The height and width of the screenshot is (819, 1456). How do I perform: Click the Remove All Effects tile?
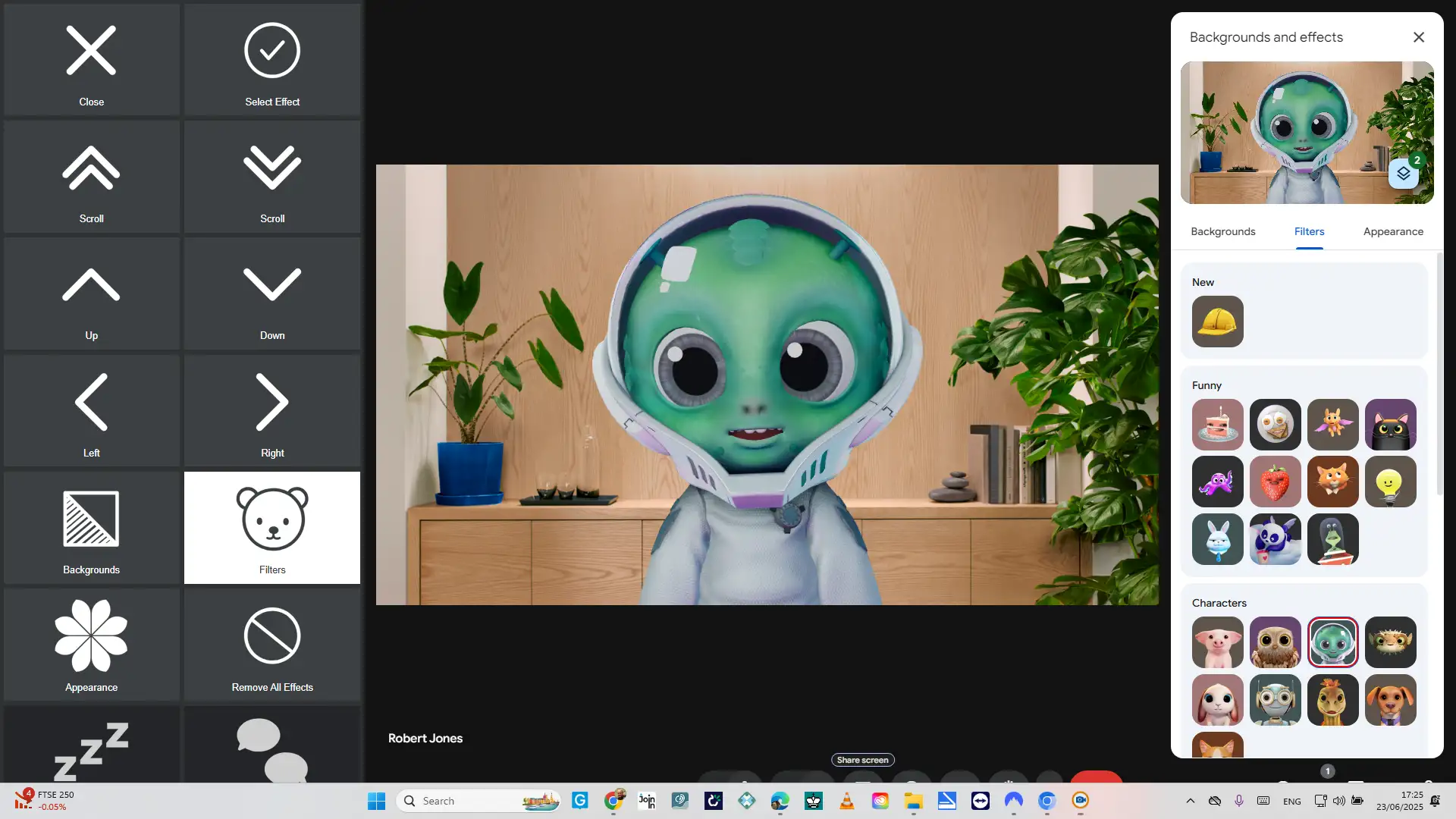[272, 645]
